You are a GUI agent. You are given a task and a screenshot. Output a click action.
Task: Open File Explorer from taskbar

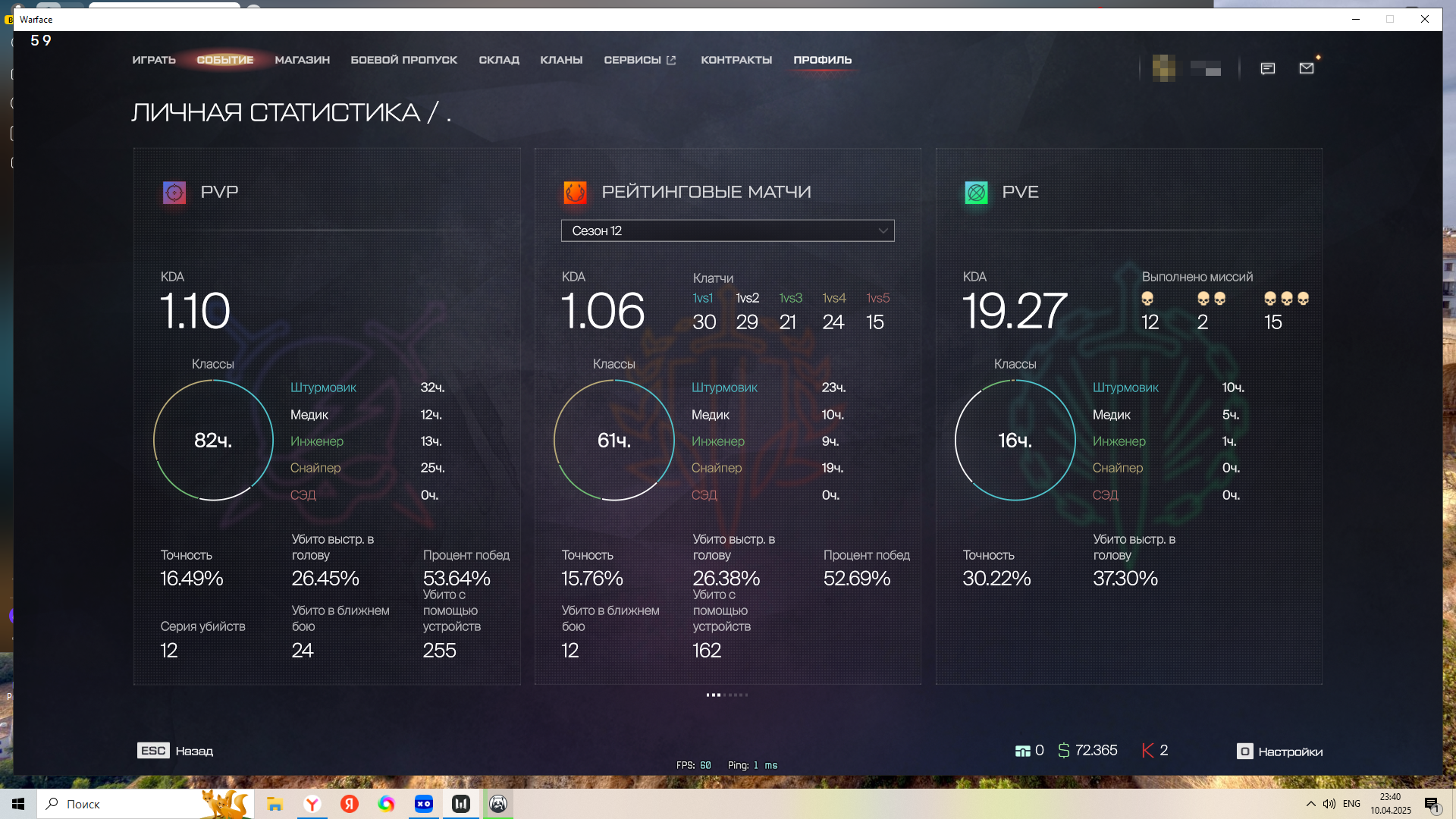point(275,804)
